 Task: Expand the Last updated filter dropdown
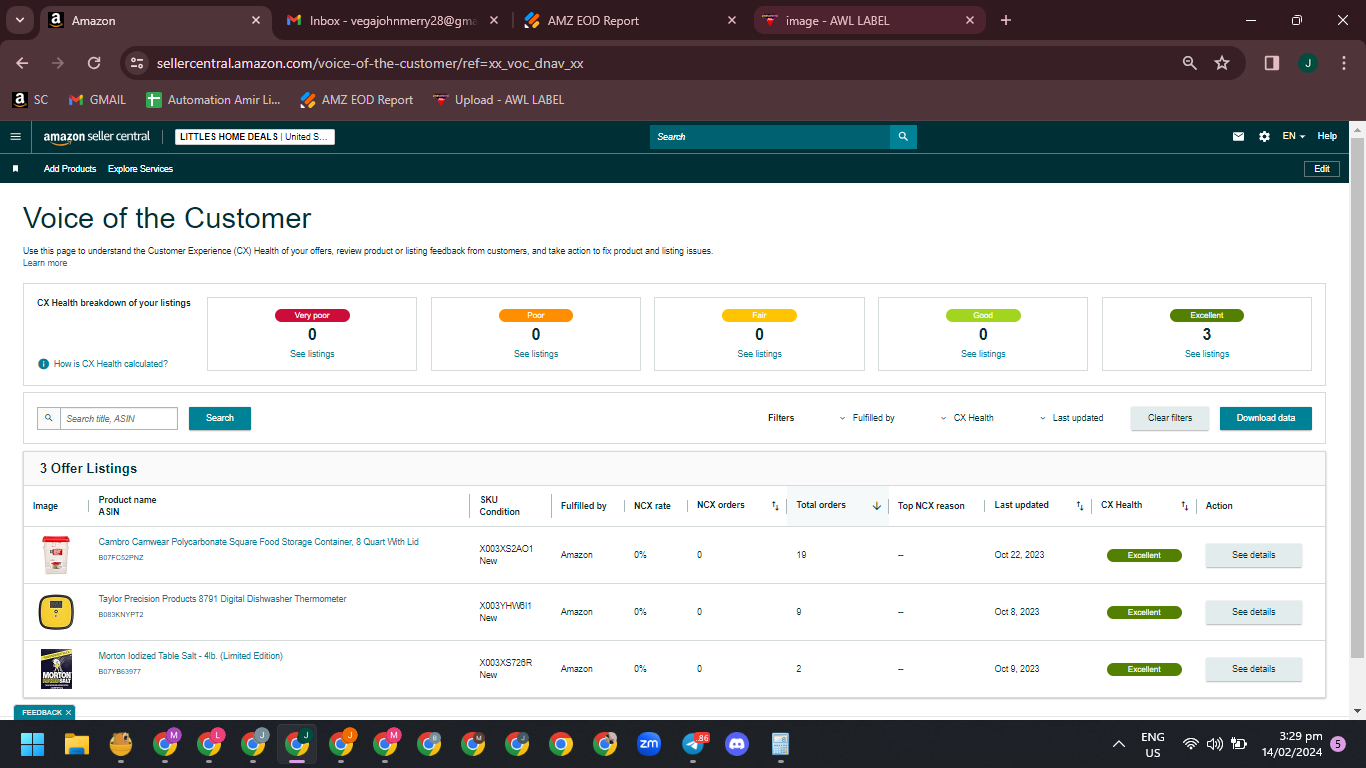pos(1071,418)
